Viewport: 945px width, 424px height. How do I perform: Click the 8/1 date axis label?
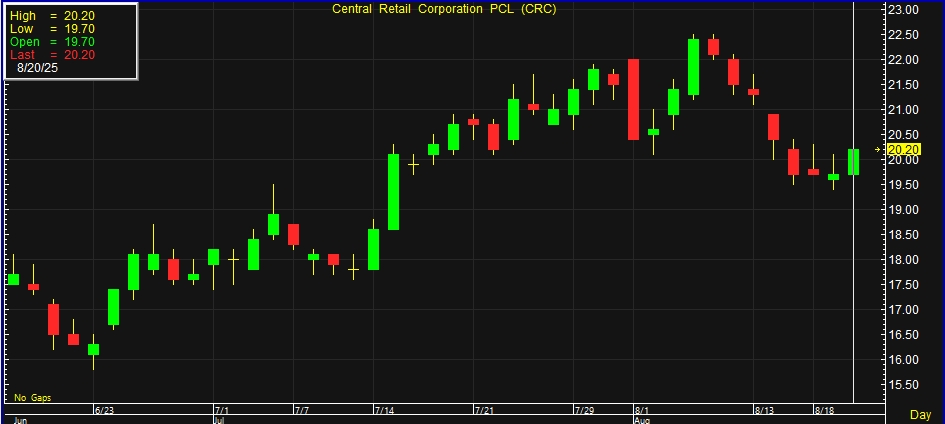pos(642,410)
